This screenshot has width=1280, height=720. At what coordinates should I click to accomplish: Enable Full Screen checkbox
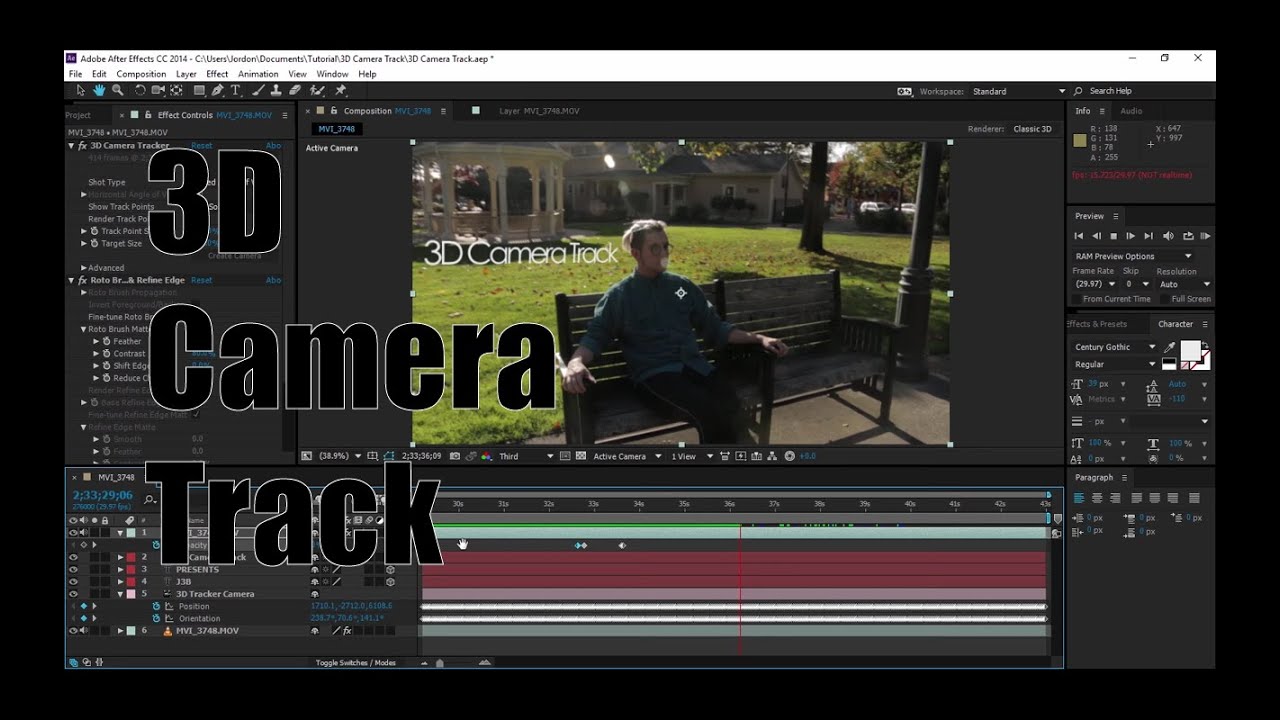click(1166, 299)
